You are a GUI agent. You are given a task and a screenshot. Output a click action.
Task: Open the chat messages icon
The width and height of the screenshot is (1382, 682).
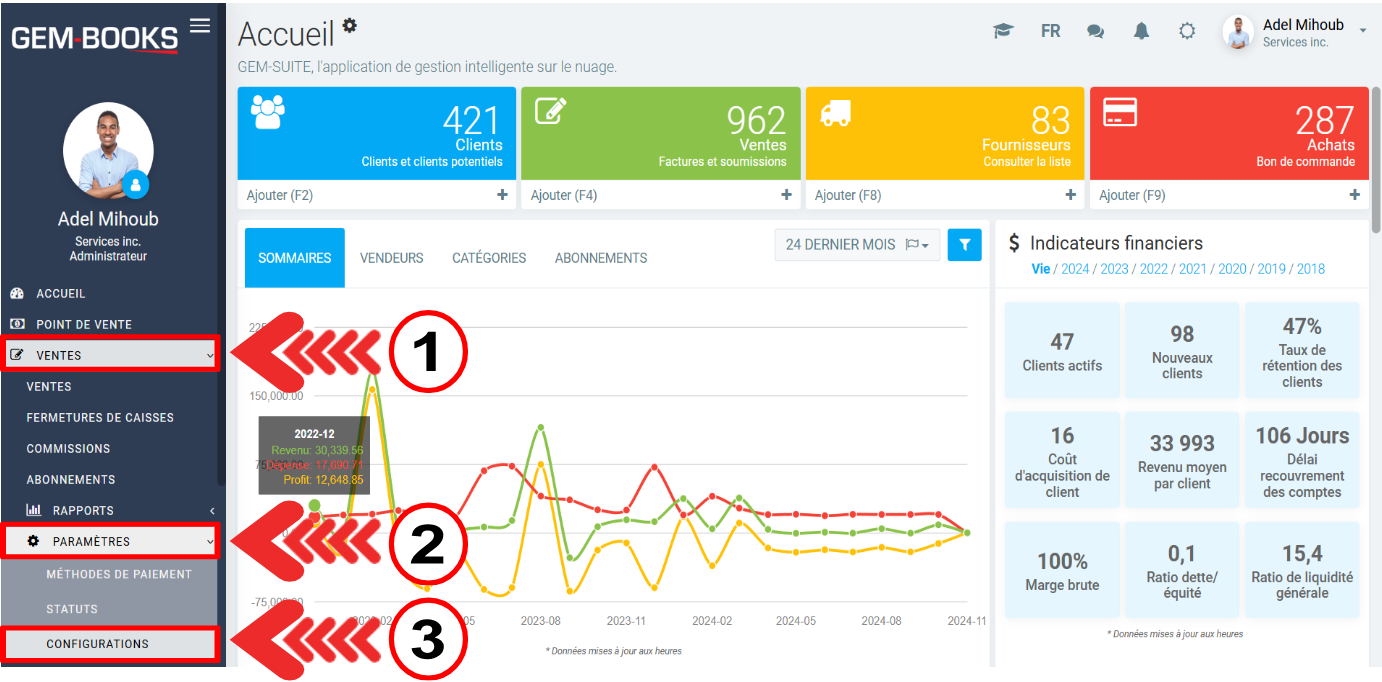pos(1095,31)
